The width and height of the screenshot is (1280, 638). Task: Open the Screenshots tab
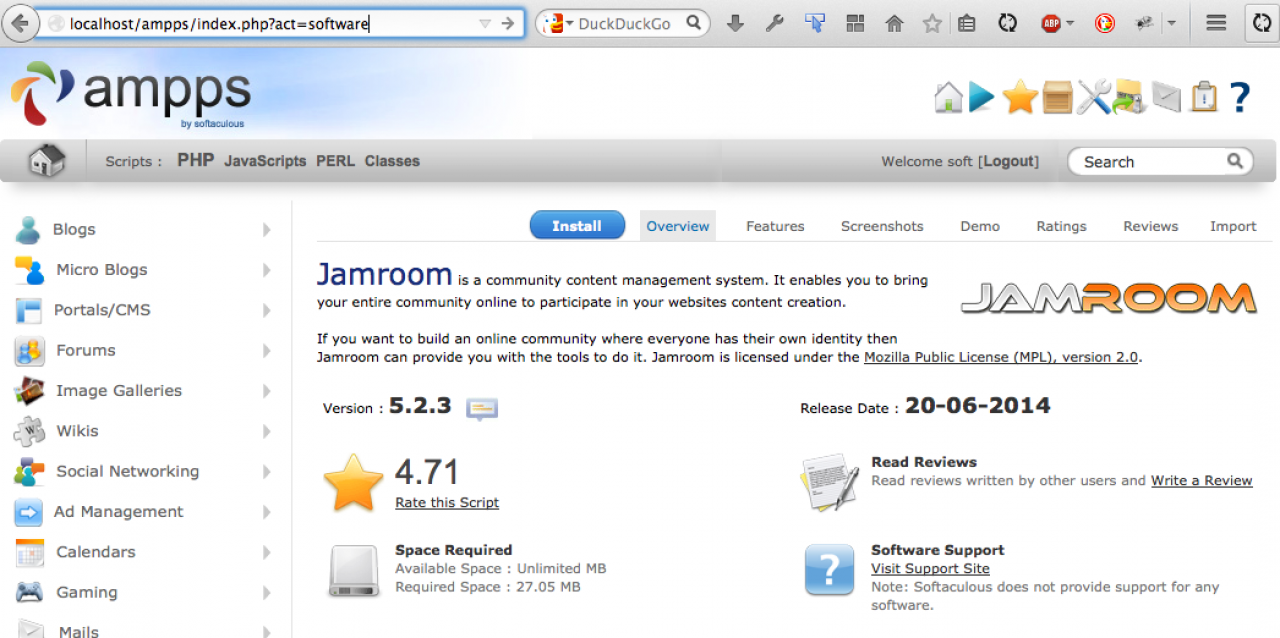[882, 226]
